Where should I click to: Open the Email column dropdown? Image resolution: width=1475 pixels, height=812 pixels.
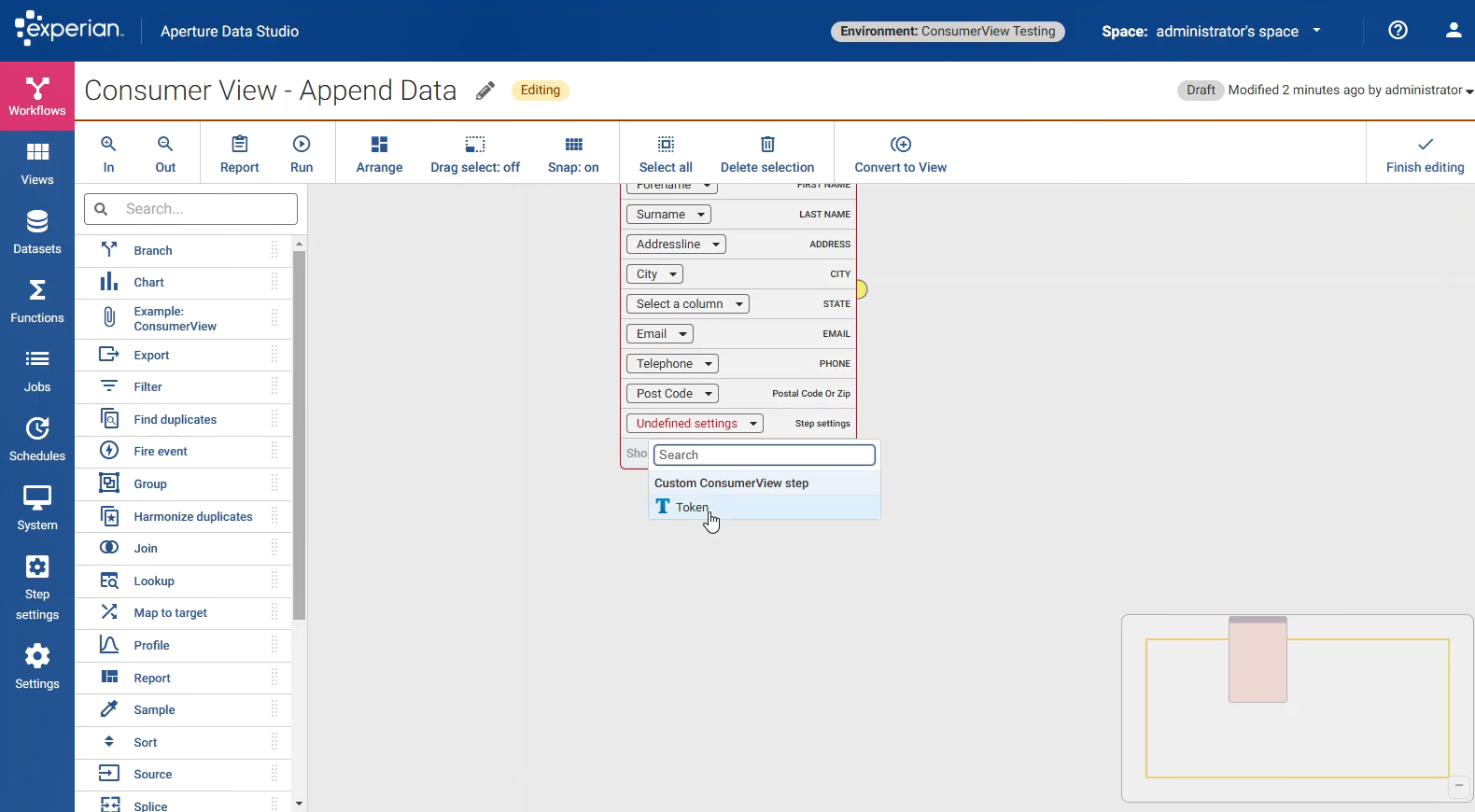click(x=660, y=334)
